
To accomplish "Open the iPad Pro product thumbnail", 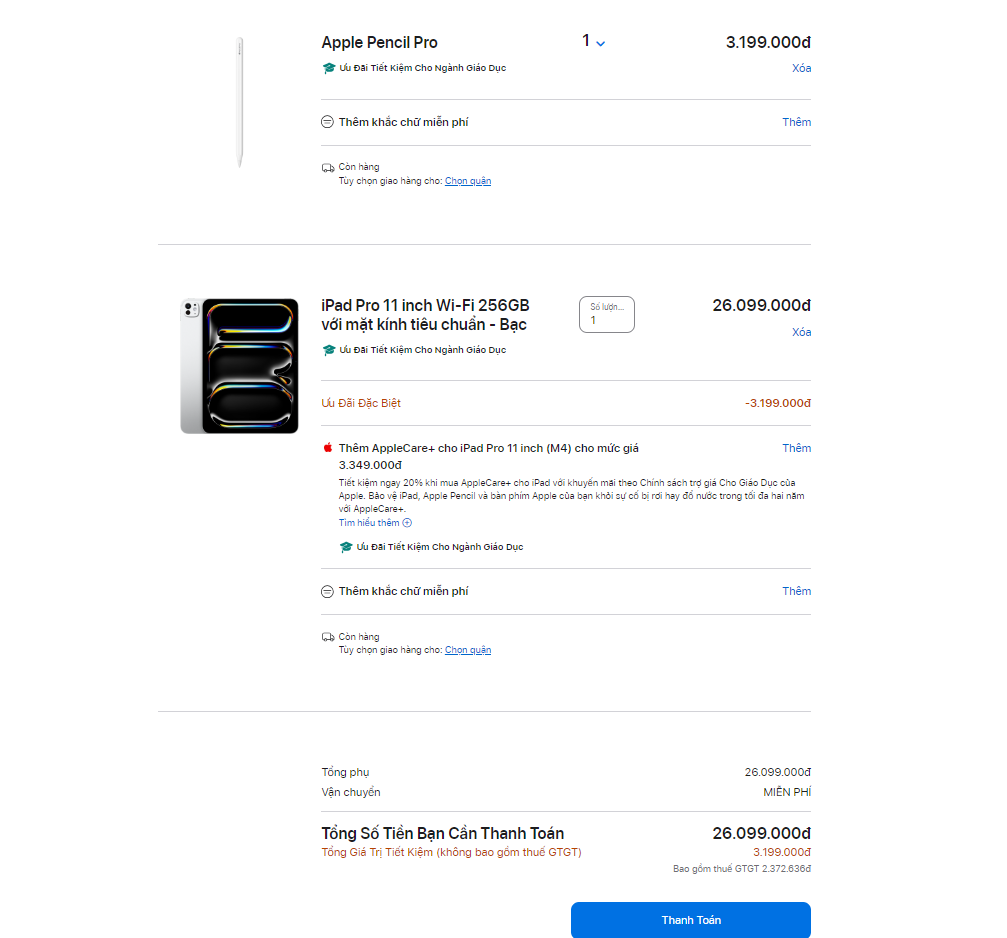I will pyautogui.click(x=240, y=366).
